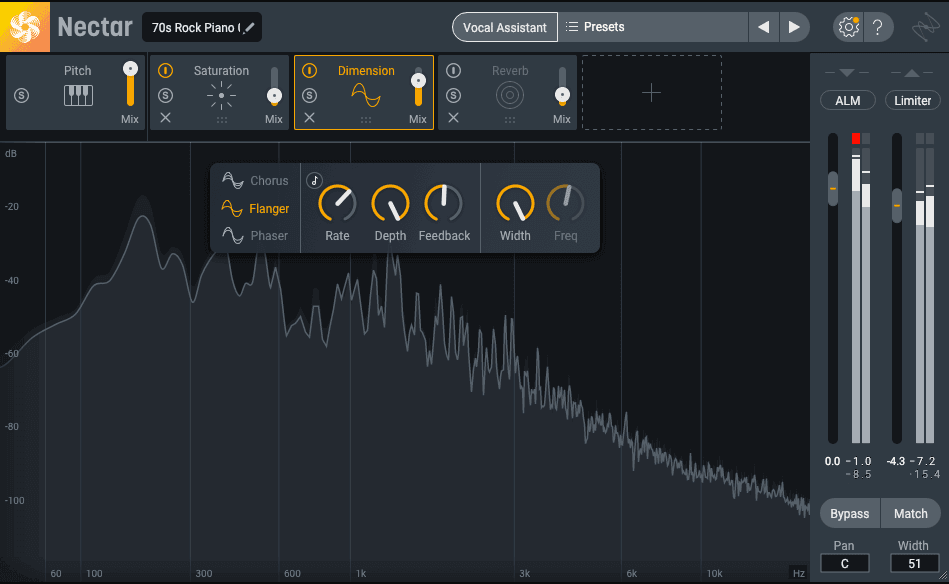Solo the Dimension module
Image resolution: width=949 pixels, height=584 pixels.
click(309, 96)
